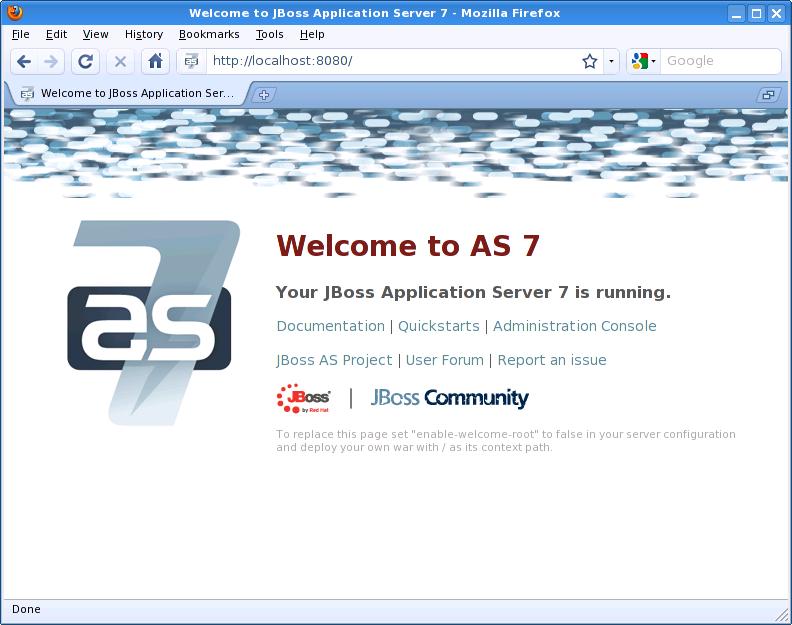Click the Welcome to AS 7 heading

(x=408, y=246)
